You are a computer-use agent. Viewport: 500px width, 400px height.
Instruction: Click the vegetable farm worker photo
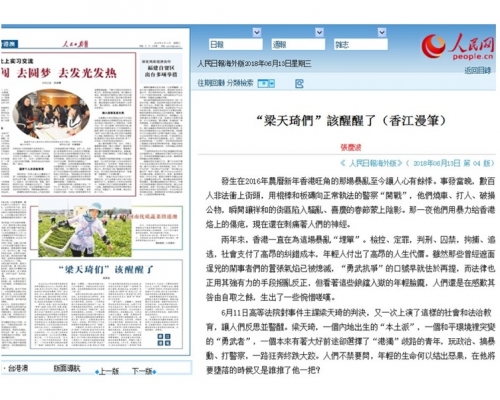coord(85,229)
